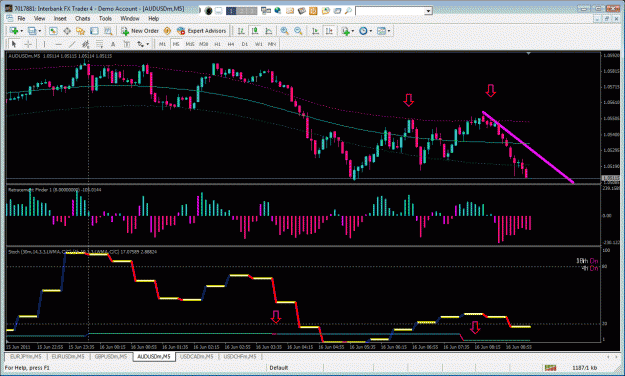Image resolution: width=625 pixels, height=376 pixels.
Task: Click the globe icon in the title bar
Action: (x=277, y=11)
